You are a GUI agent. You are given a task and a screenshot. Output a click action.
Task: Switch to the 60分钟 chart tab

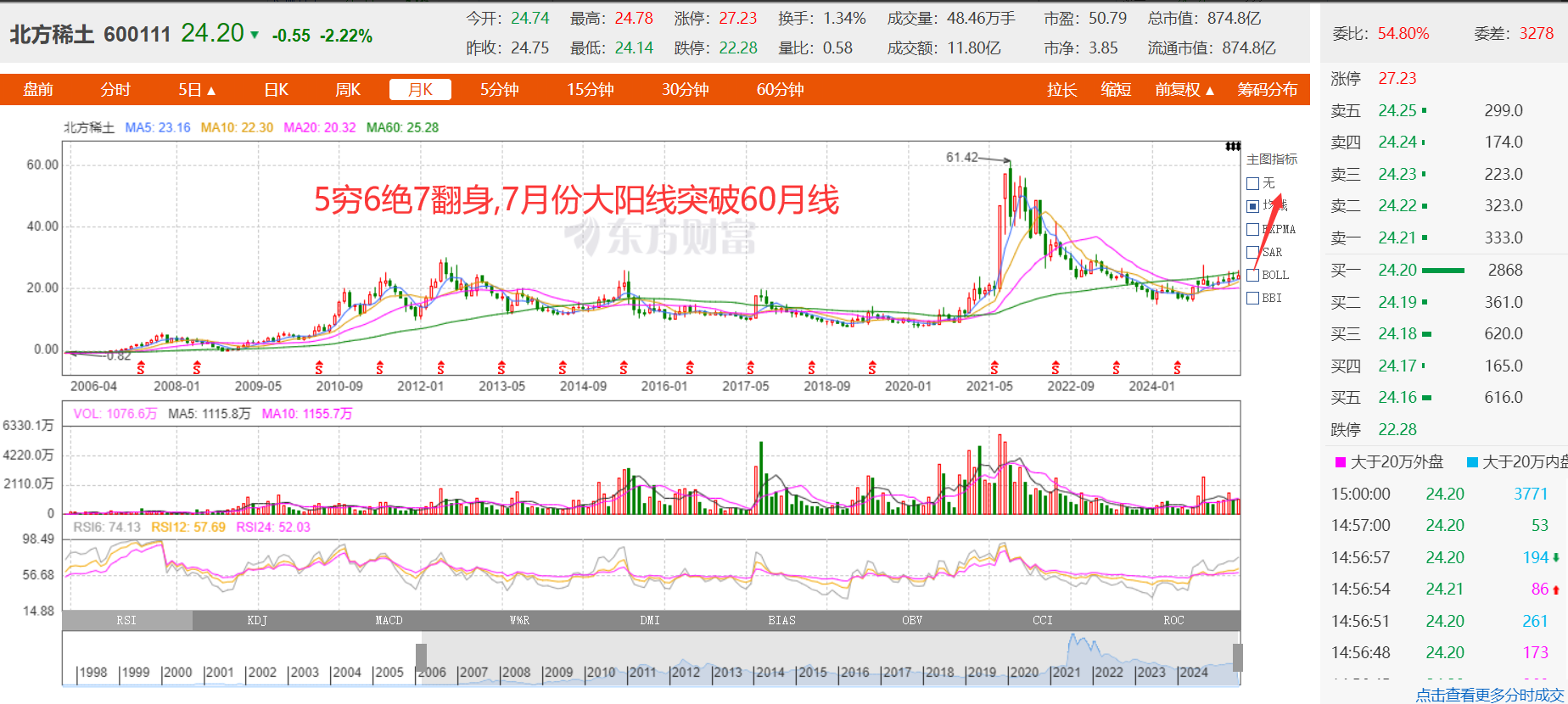click(x=781, y=90)
